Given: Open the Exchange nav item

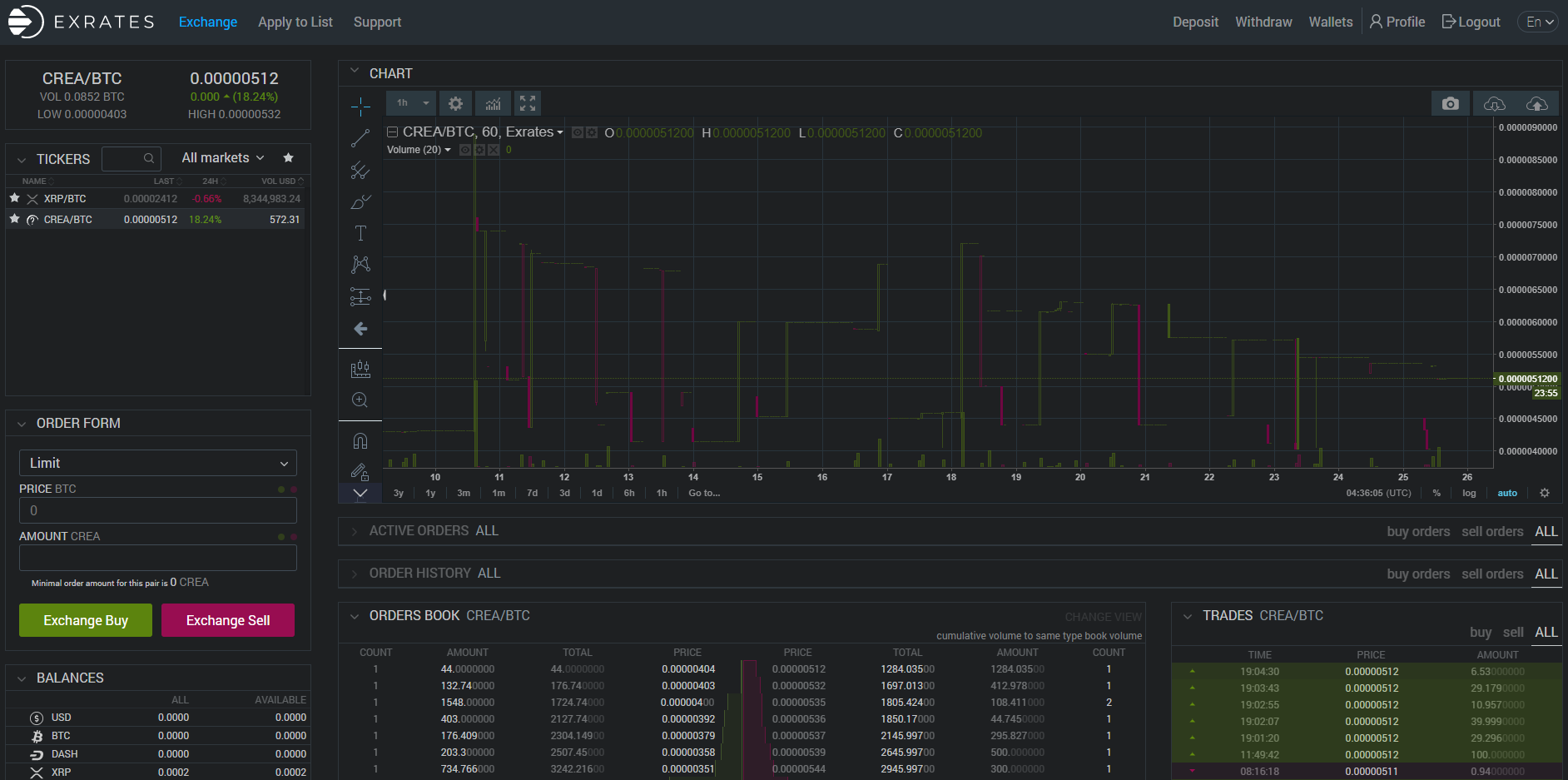Looking at the screenshot, I should [208, 22].
